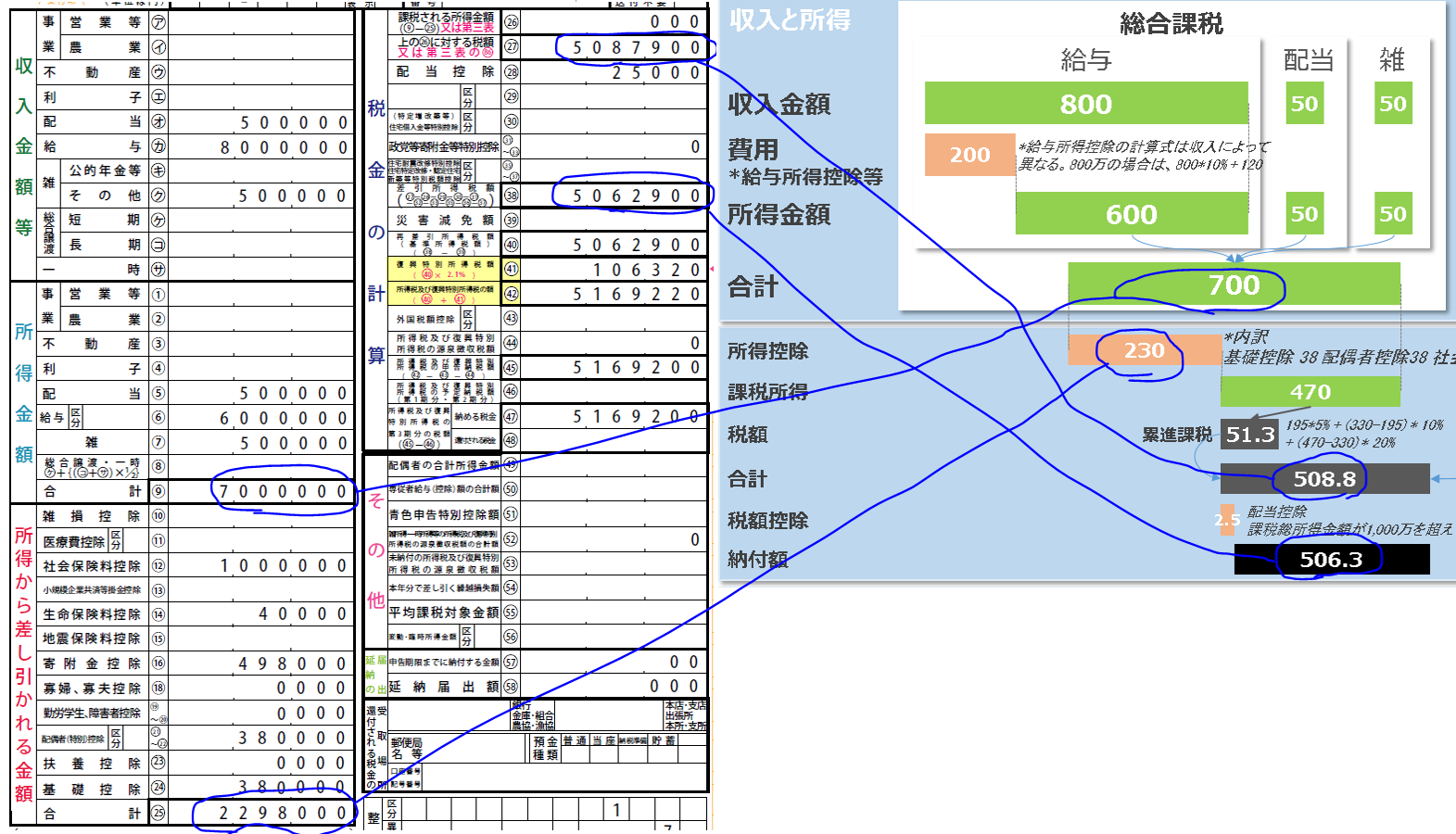Click the 5169200 納める税金 value in row ㊼
This screenshot has width=1456, height=834.
tap(639, 416)
